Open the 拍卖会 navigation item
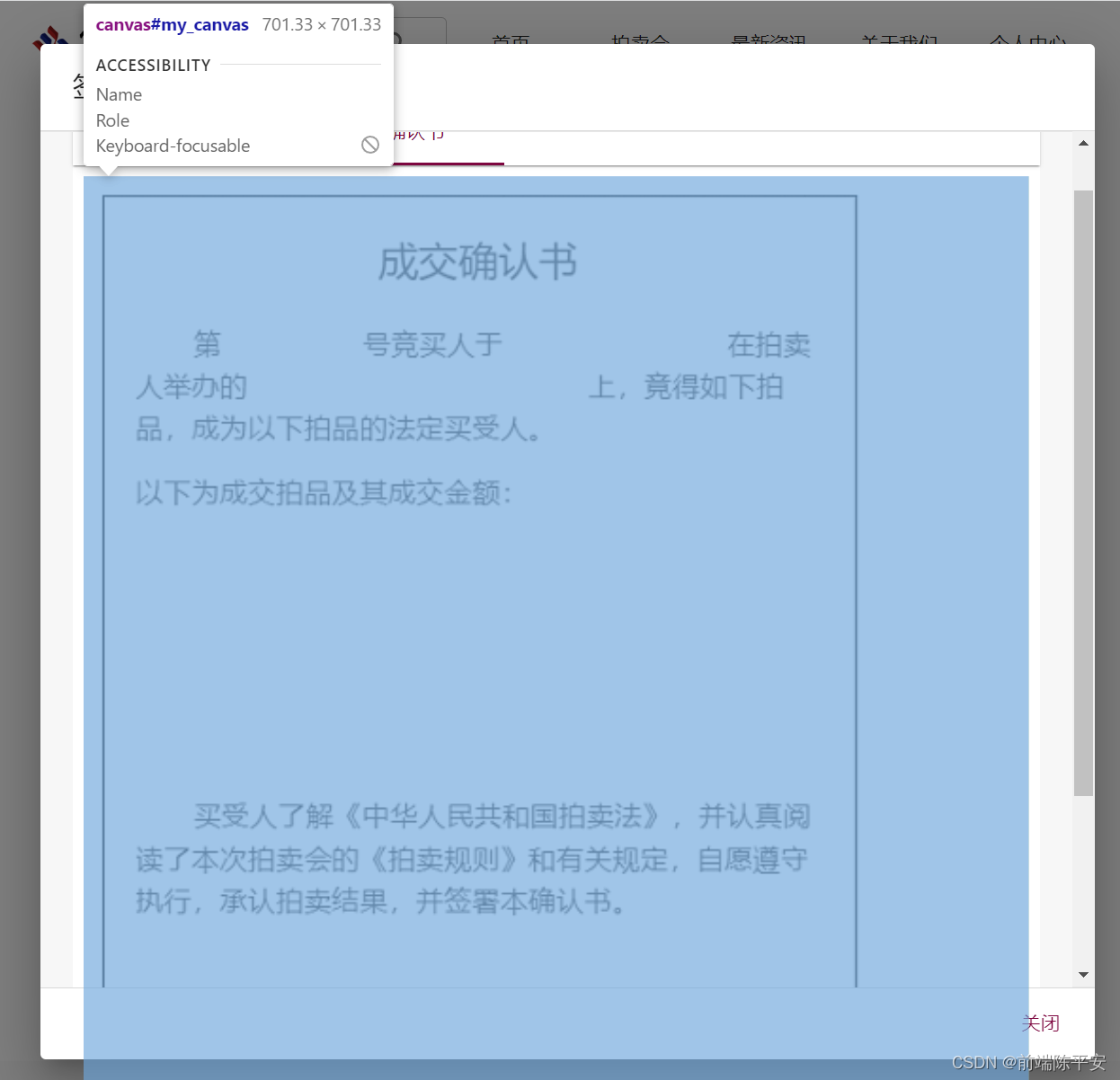 [640, 42]
